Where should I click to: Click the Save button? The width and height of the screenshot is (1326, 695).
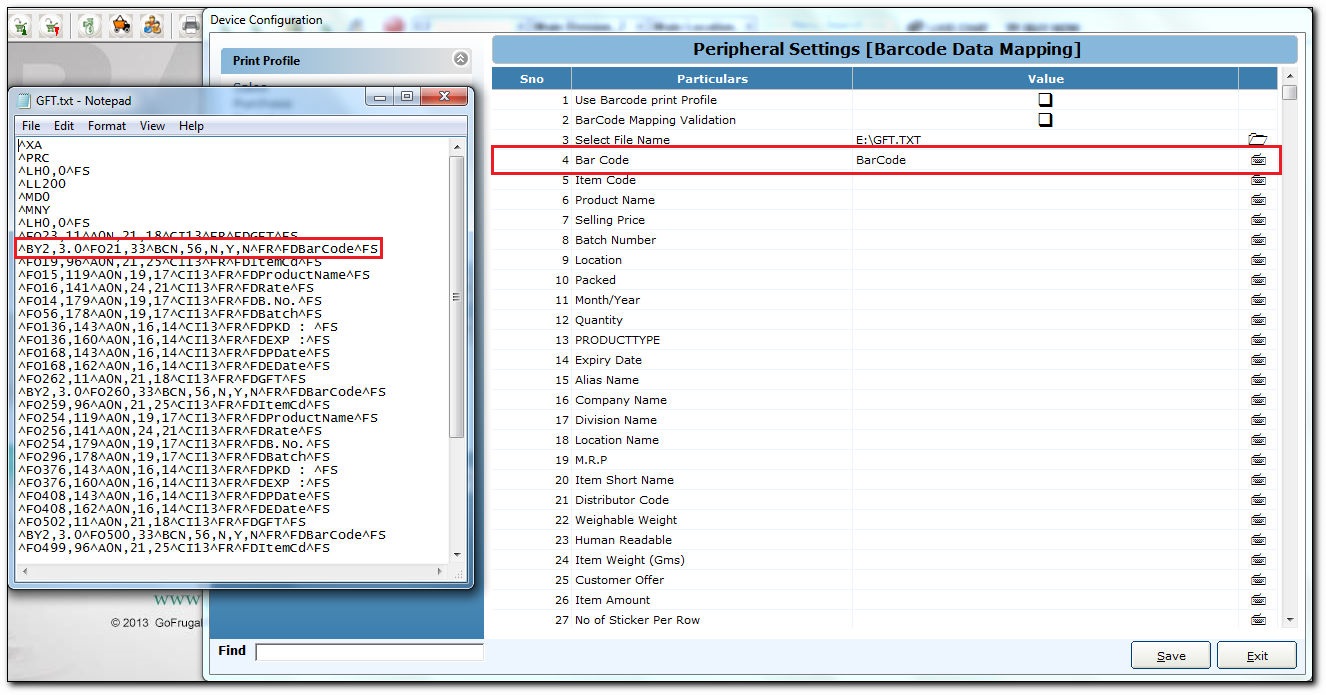pyautogui.click(x=1171, y=656)
